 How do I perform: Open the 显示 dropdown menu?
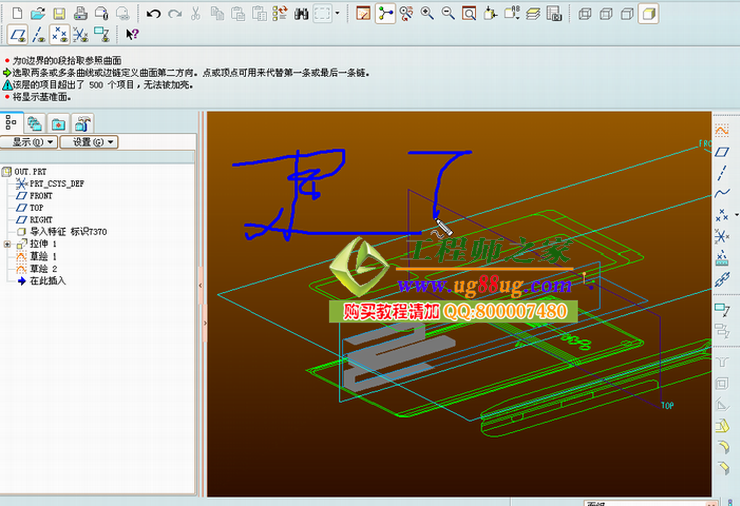tap(29, 142)
